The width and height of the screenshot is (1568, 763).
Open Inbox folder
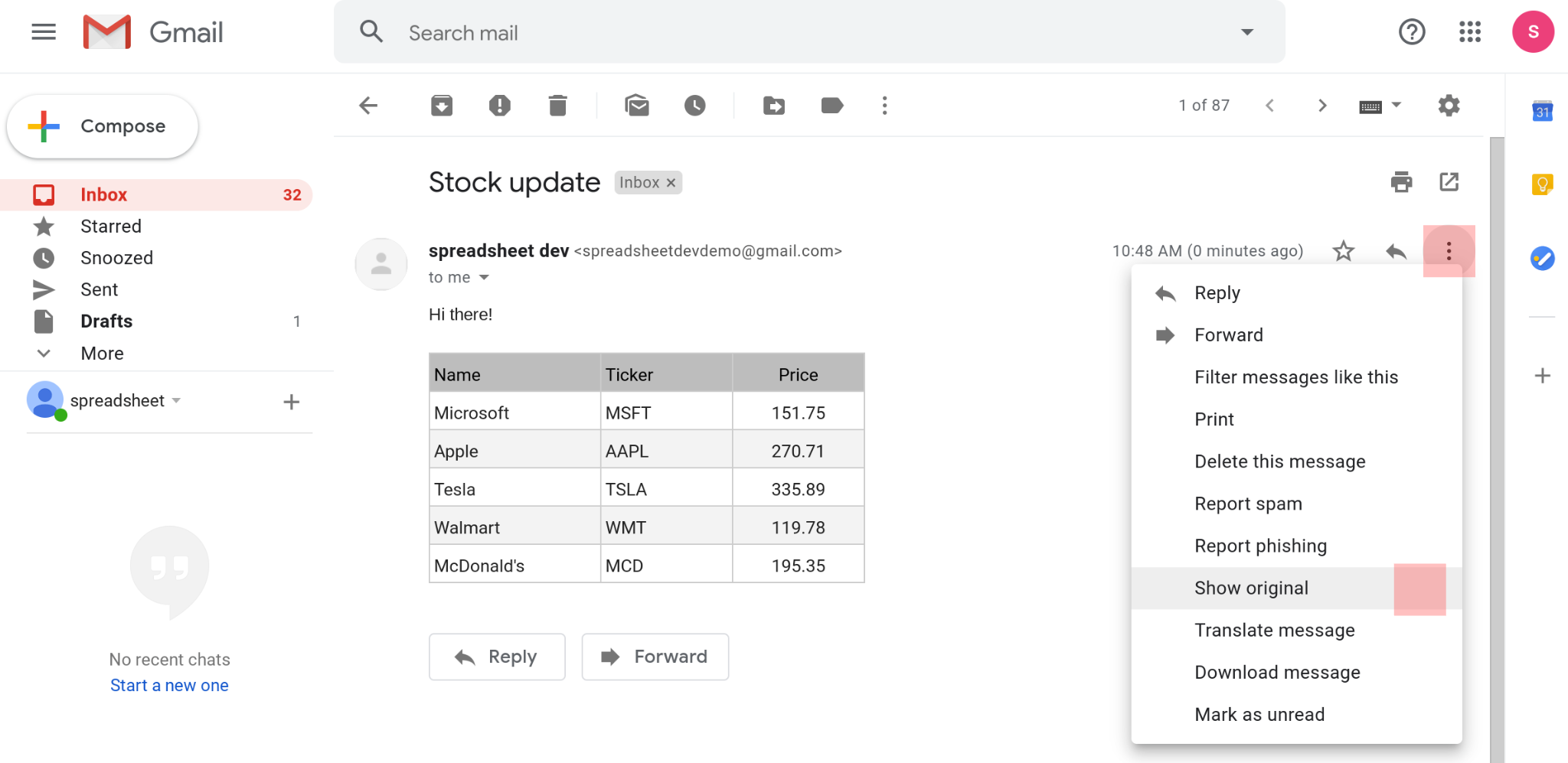pyautogui.click(x=156, y=194)
